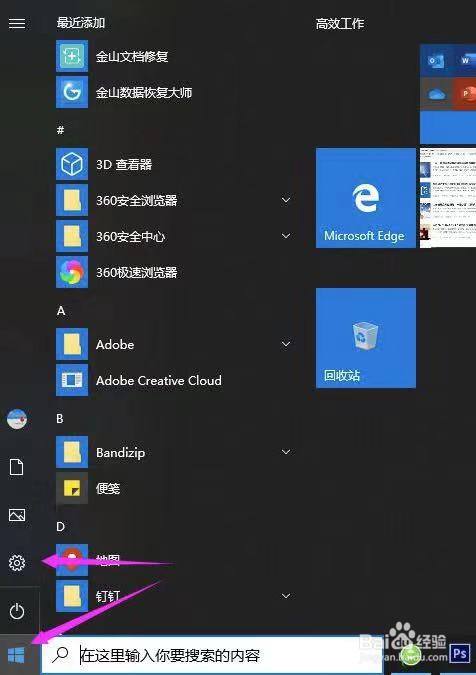The height and width of the screenshot is (675, 476).
Task: Open the 回收站 recycle bin tile
Action: (x=366, y=338)
